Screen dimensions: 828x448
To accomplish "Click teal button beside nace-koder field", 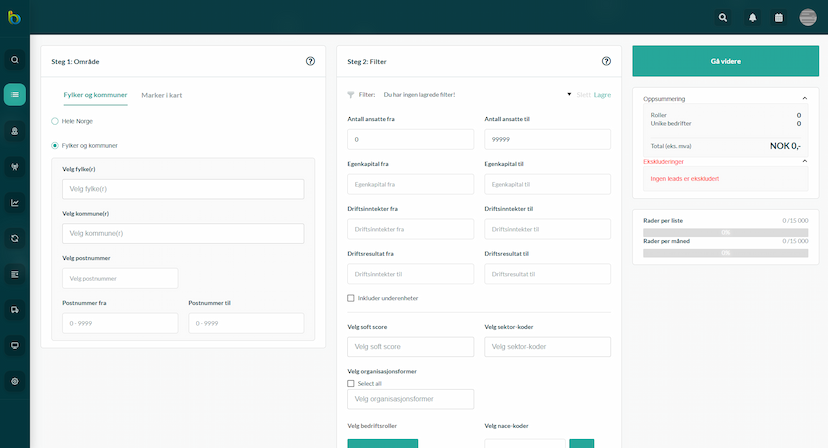I will pos(581,443).
